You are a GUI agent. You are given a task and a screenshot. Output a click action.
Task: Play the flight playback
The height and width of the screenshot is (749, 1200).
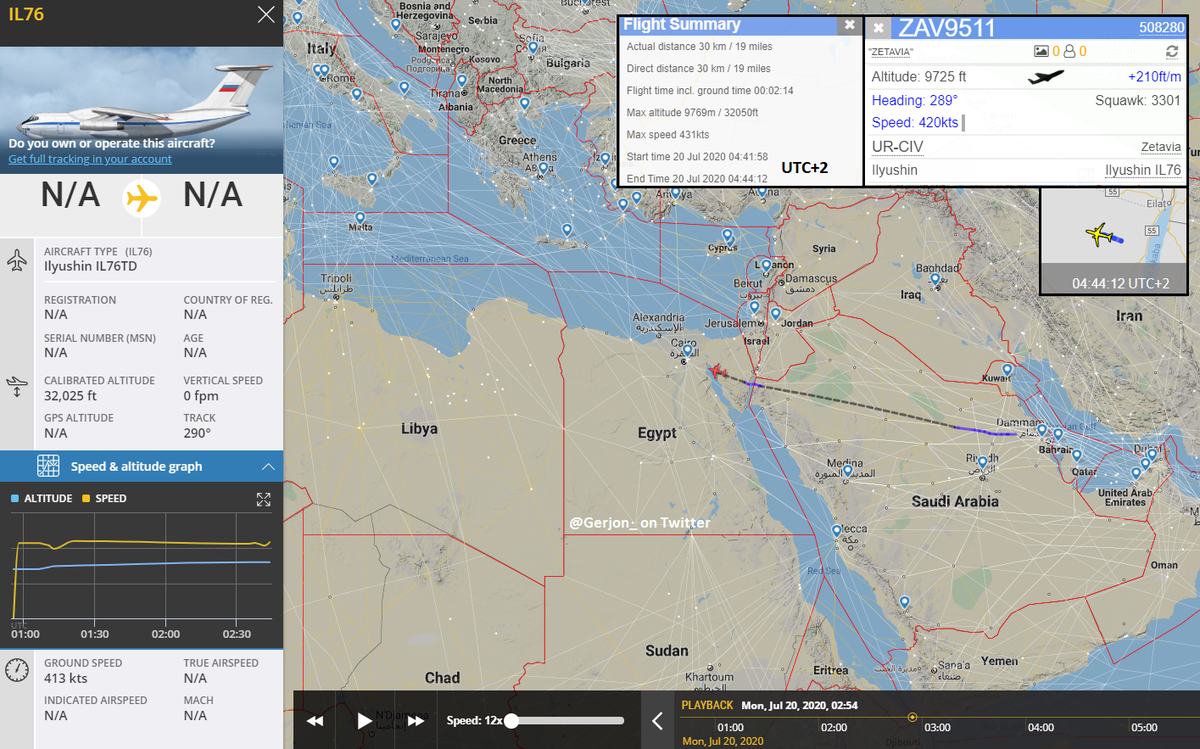[365, 720]
